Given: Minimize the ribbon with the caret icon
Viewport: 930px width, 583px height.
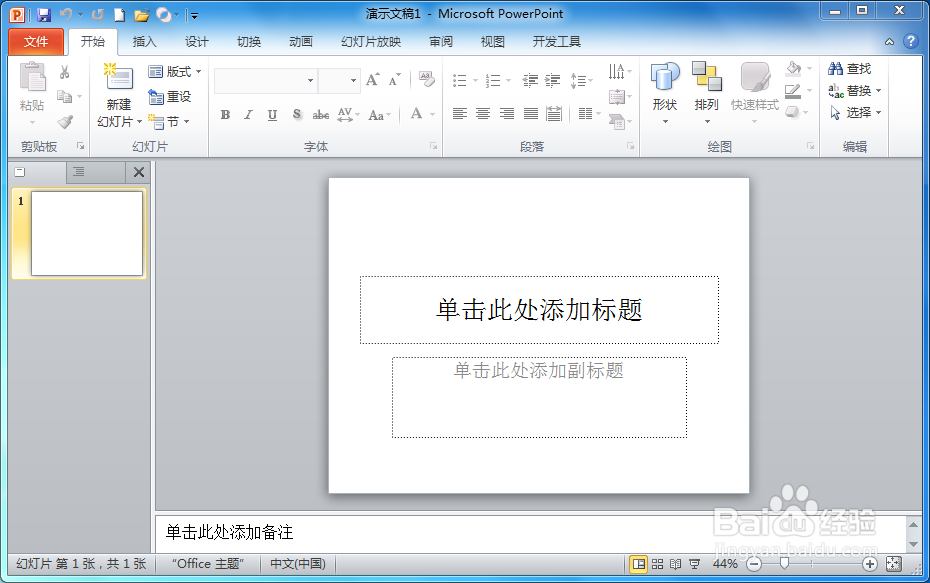Looking at the screenshot, I should (889, 42).
